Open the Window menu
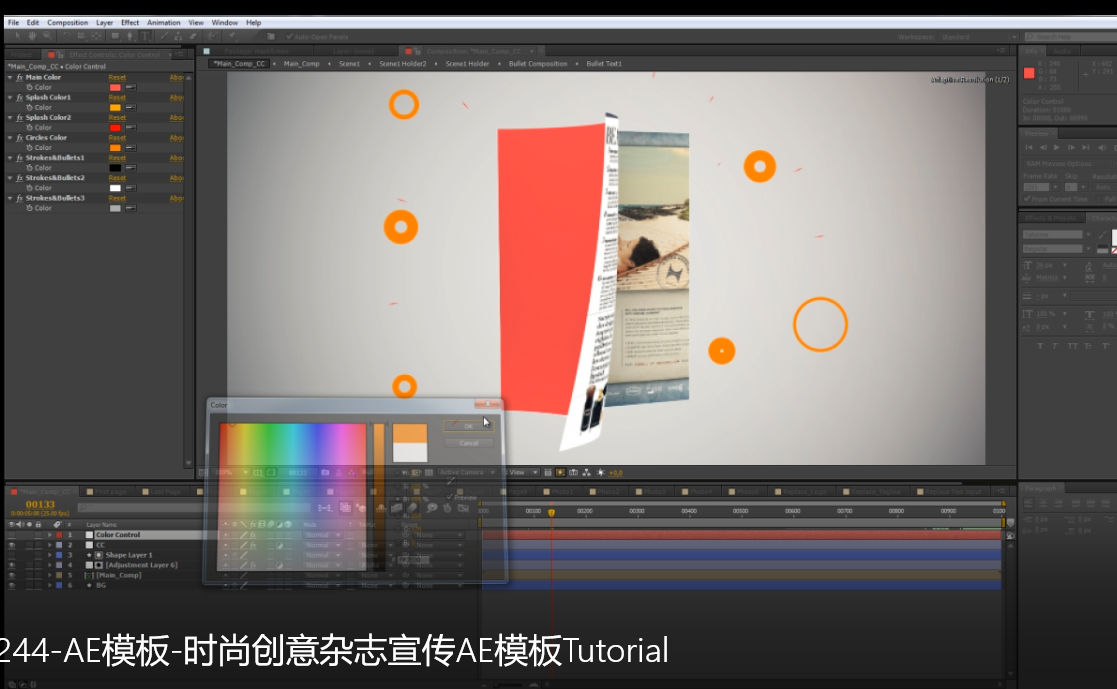Screen dimensions: 1117x689 pos(224,23)
